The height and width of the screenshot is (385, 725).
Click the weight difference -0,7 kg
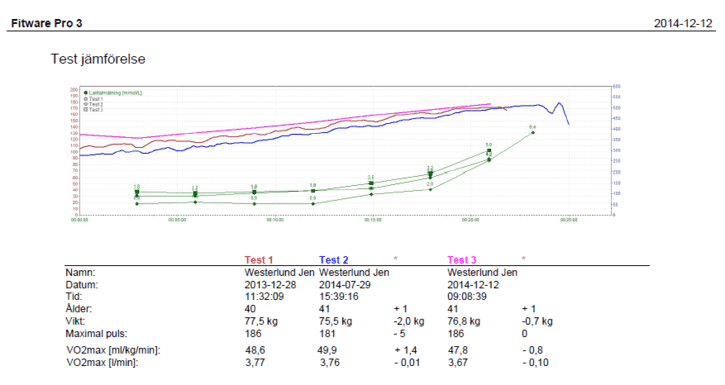(537, 321)
